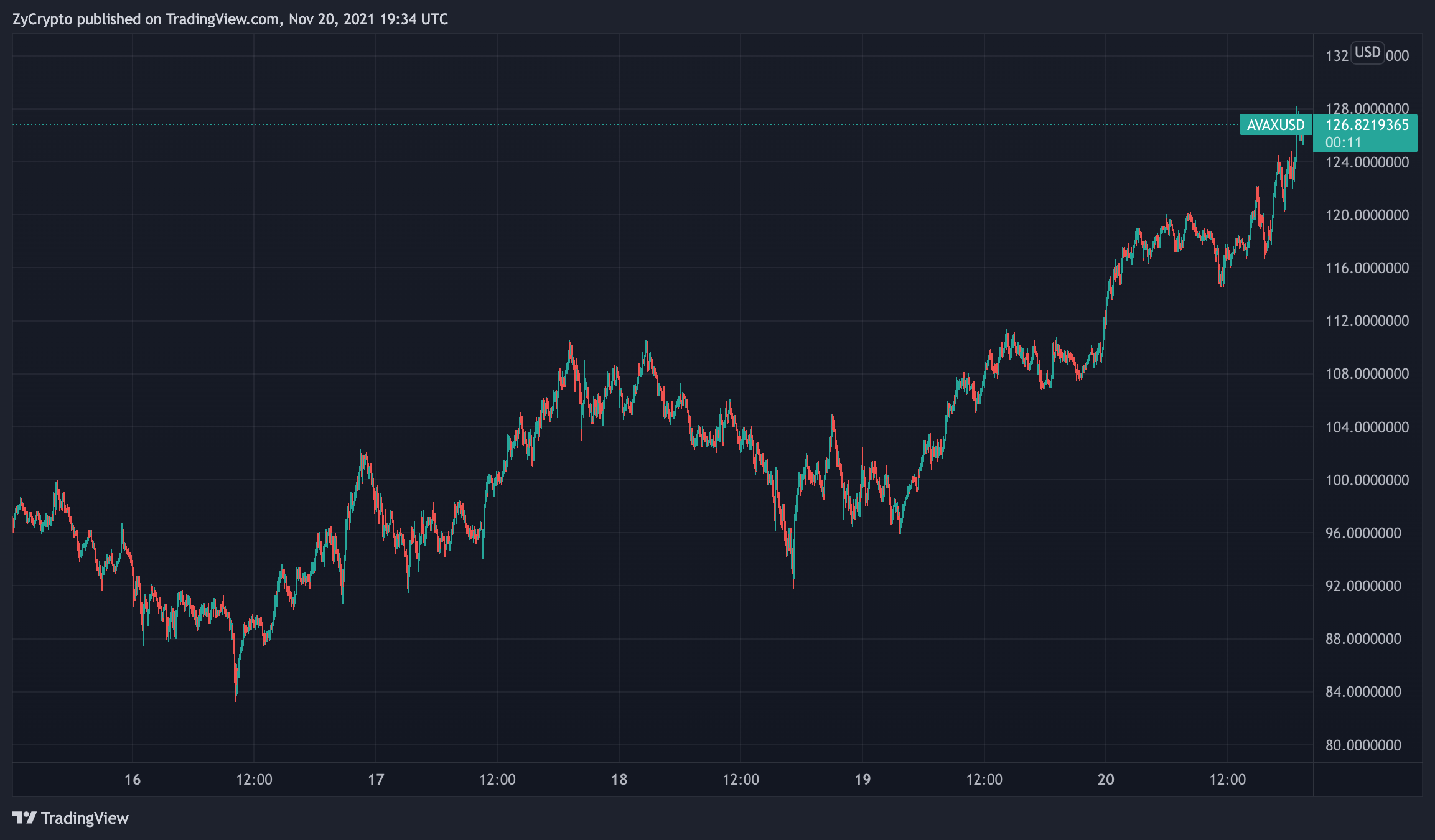1435x840 pixels.
Task: Click the TradingView logo icon
Action: 24,818
